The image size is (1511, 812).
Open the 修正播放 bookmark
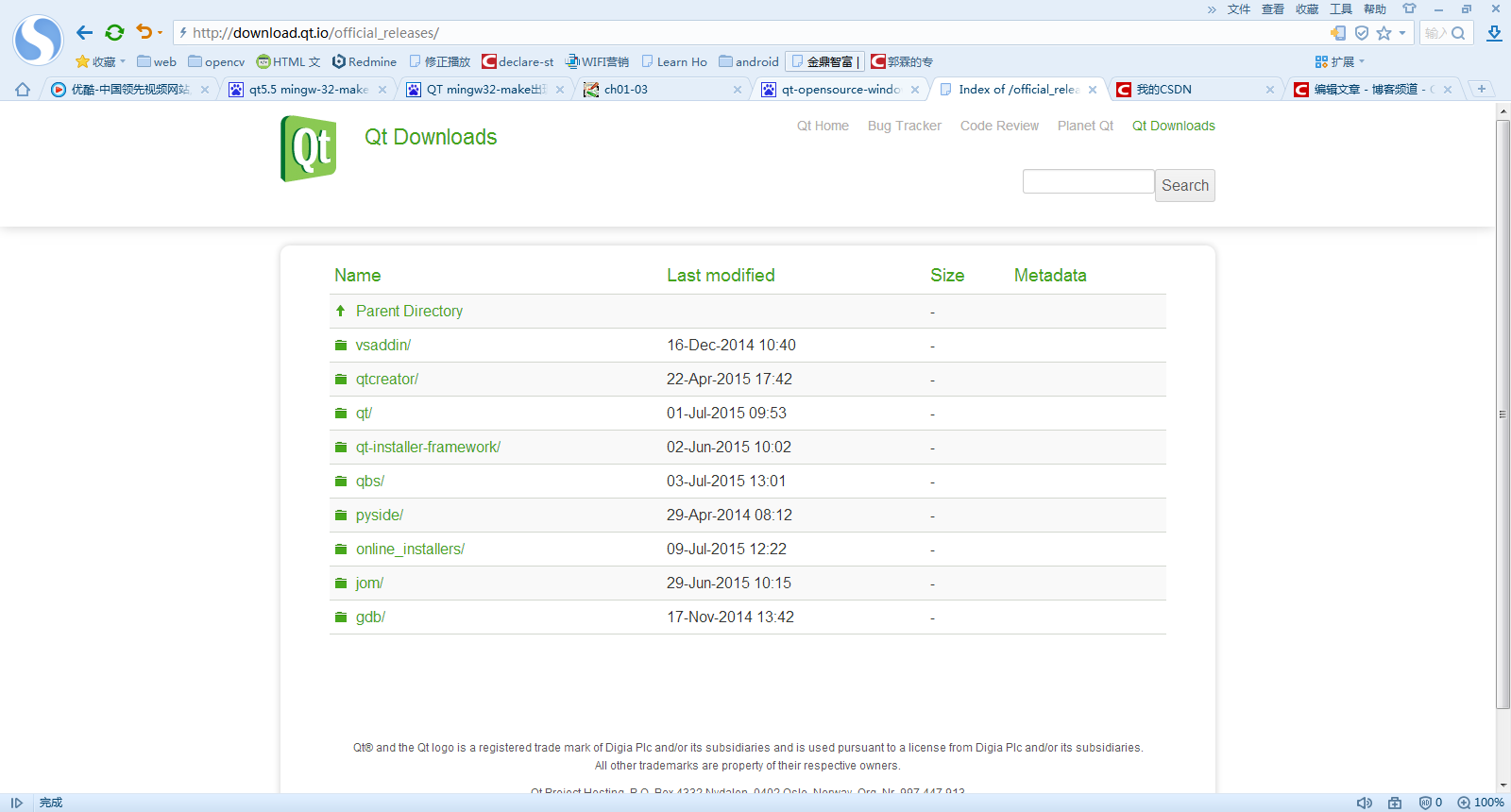coord(439,61)
